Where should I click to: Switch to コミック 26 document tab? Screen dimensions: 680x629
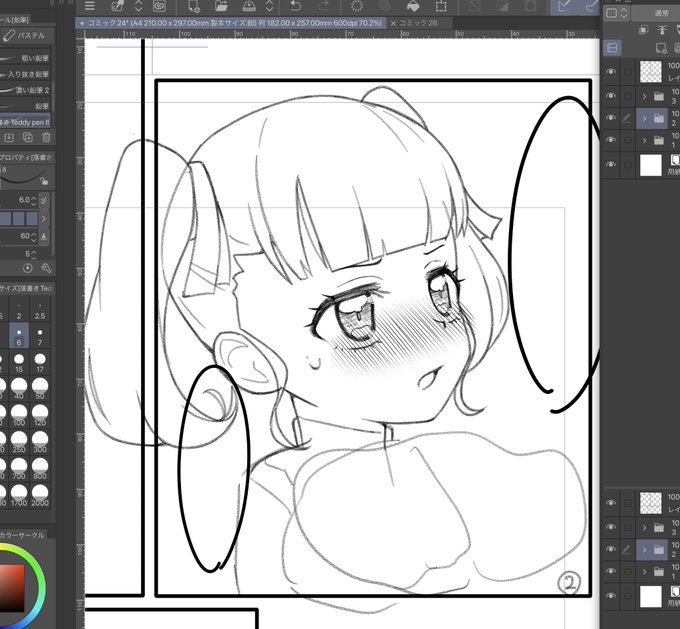(418, 23)
